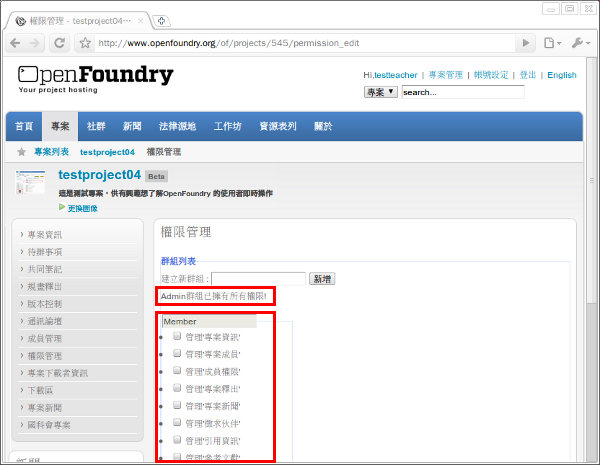
Task: Open 通訊論壇 in the sidebar
Action: 45,321
